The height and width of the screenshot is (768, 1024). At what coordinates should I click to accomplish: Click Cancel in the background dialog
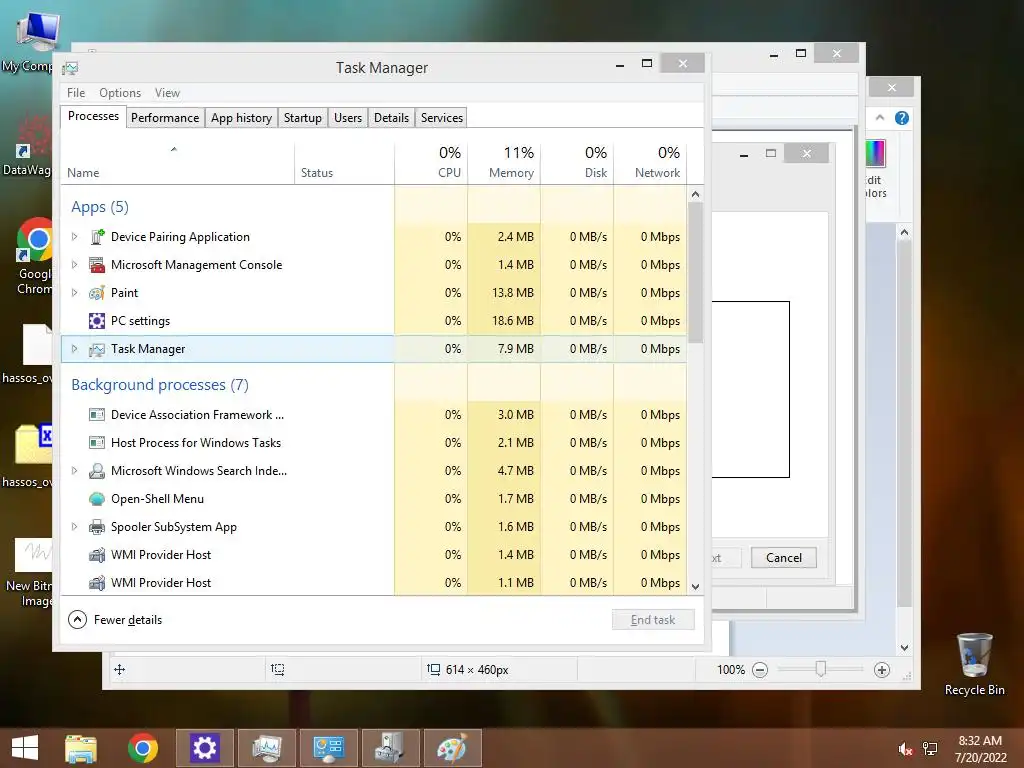coord(784,558)
